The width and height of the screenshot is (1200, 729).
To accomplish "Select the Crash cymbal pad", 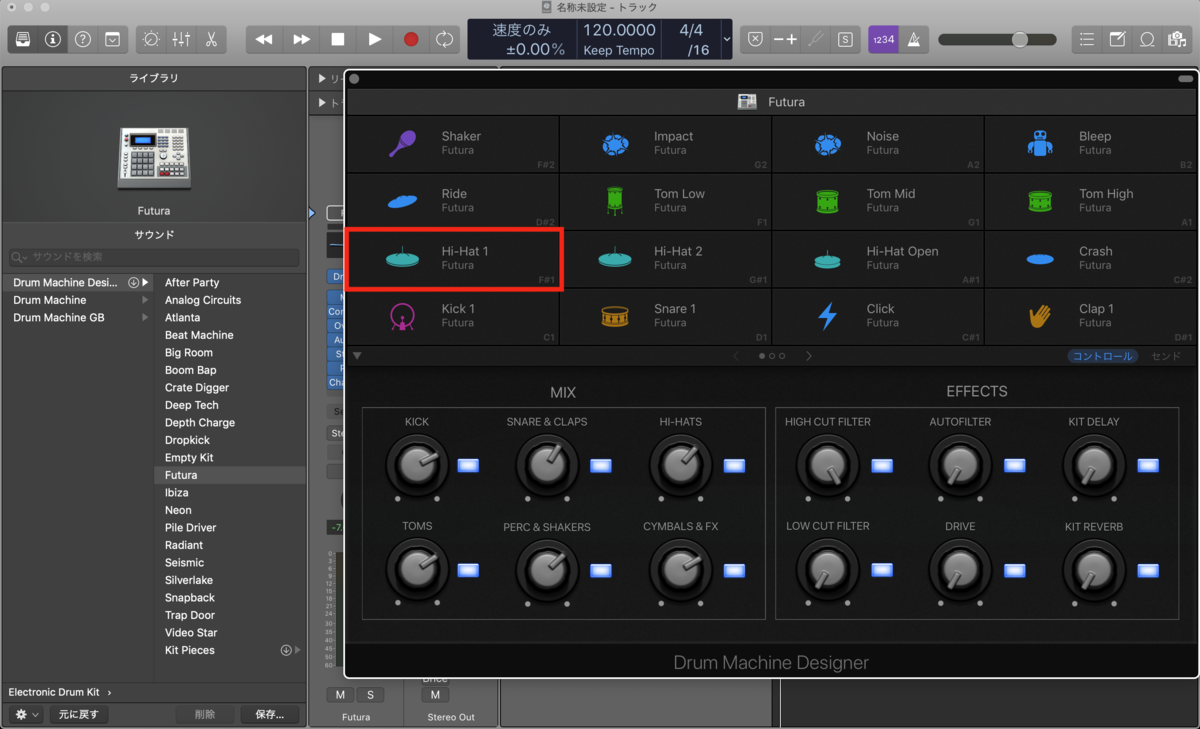I will (1091, 259).
